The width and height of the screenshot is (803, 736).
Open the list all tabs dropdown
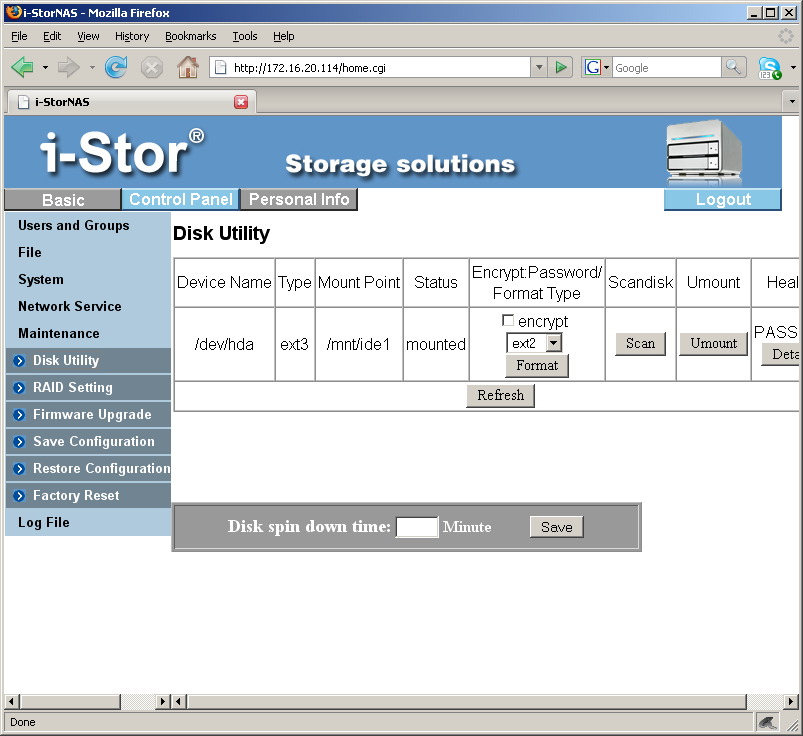[792, 101]
